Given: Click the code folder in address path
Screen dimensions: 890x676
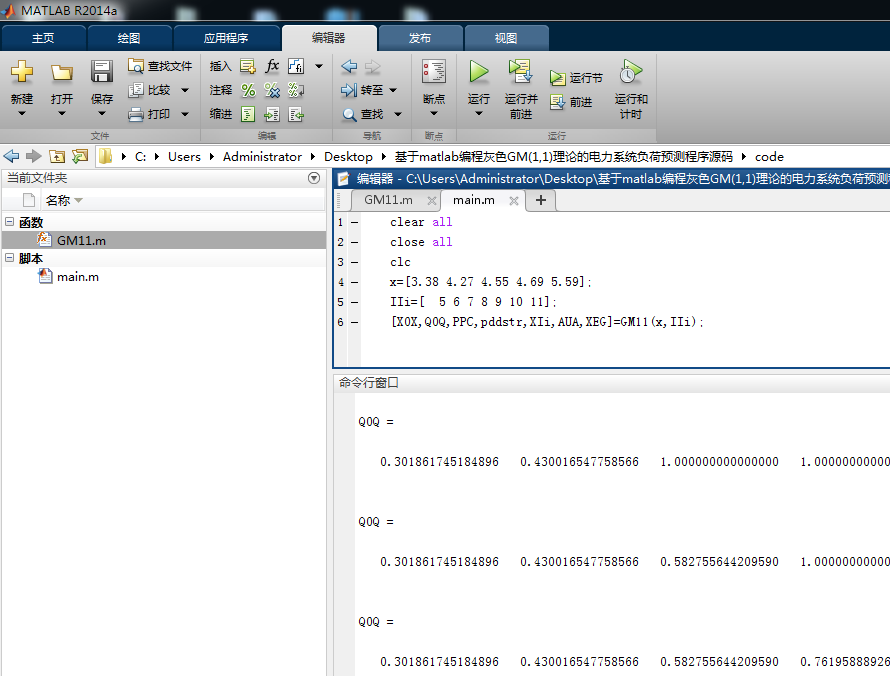Looking at the screenshot, I should pyautogui.click(x=769, y=157).
